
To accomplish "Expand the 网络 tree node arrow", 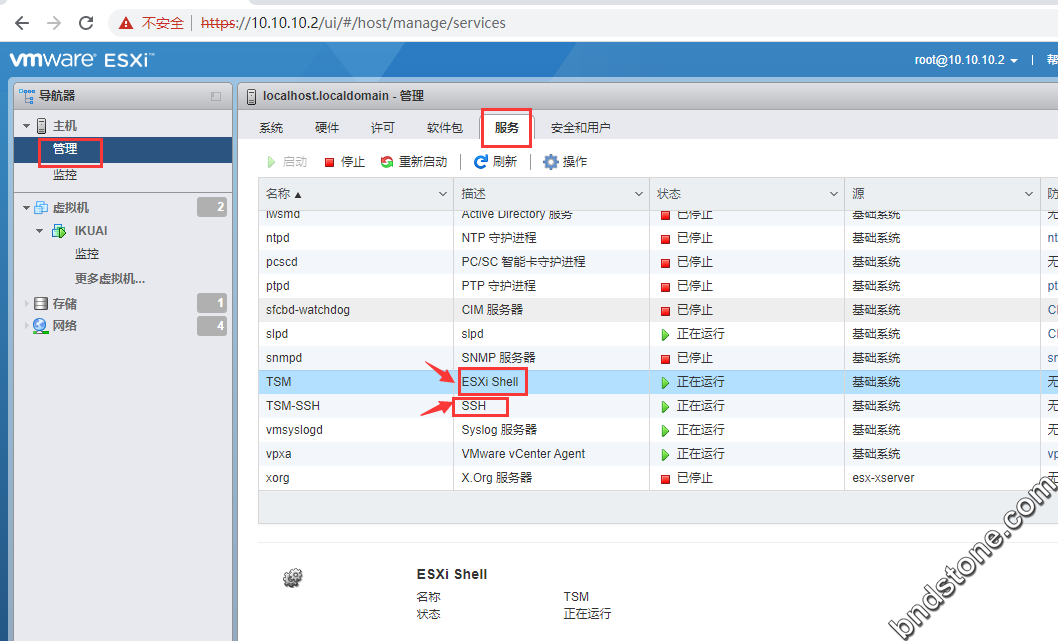I will 27,326.
